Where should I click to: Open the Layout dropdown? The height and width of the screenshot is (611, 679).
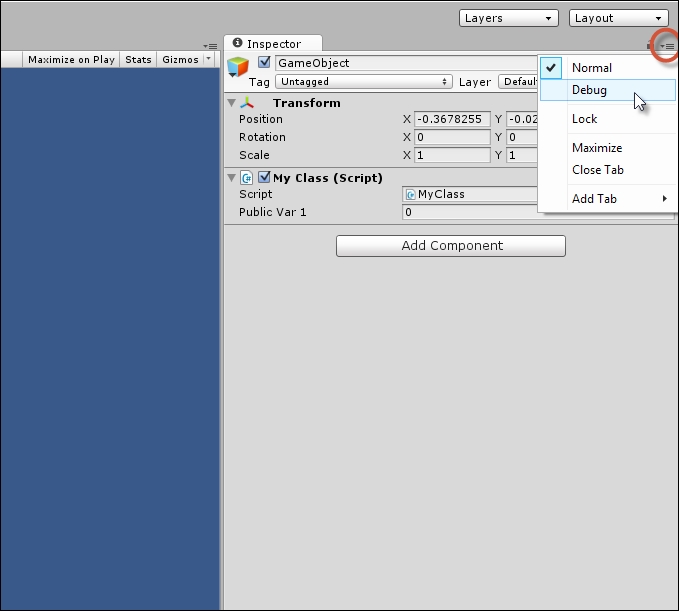[618, 18]
